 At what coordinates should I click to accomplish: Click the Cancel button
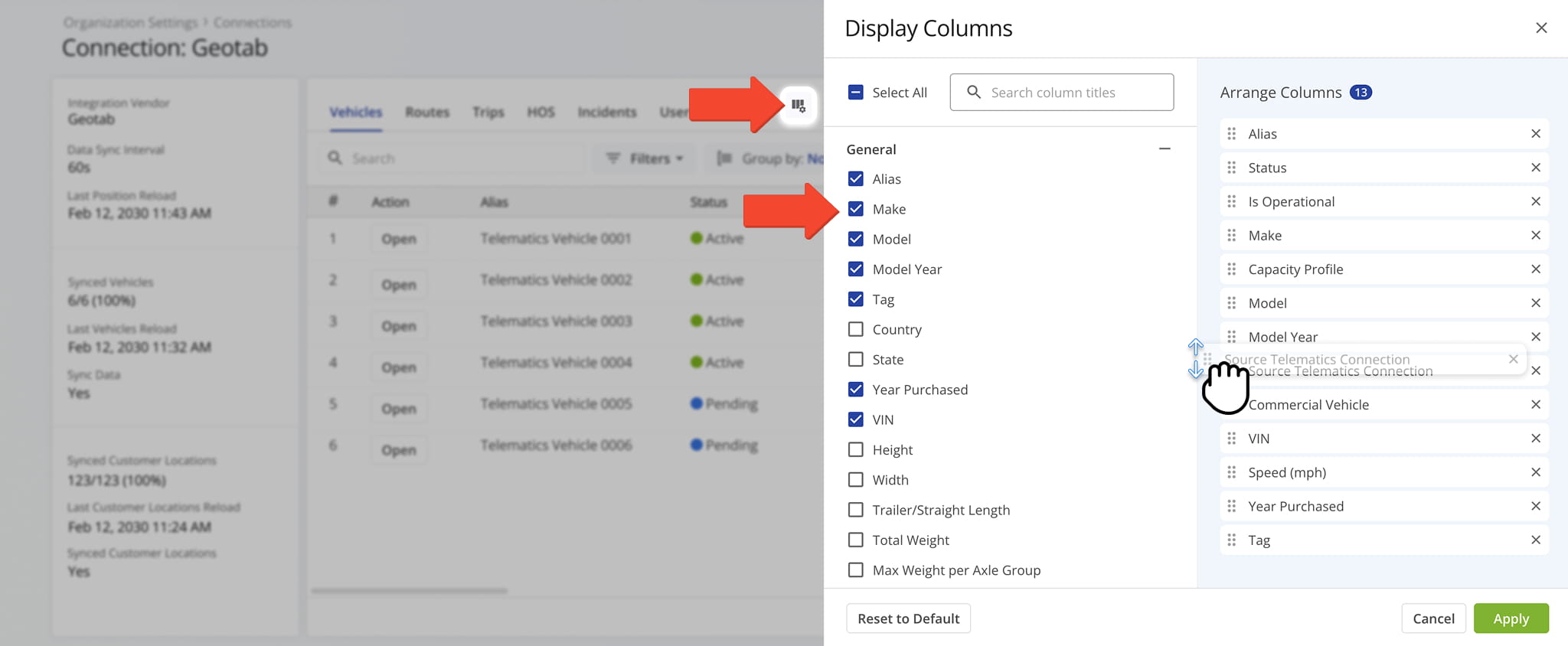coord(1433,618)
